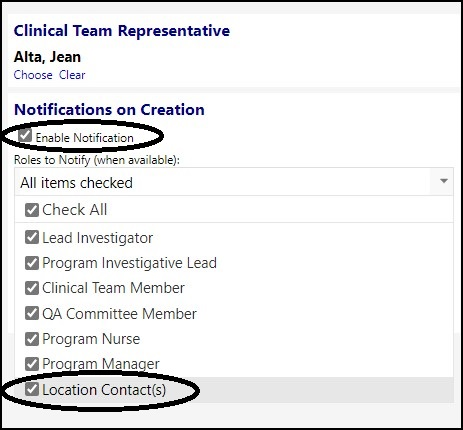Uncheck the Lead Investigator role
This screenshot has width=463, height=430.
pyautogui.click(x=32, y=237)
